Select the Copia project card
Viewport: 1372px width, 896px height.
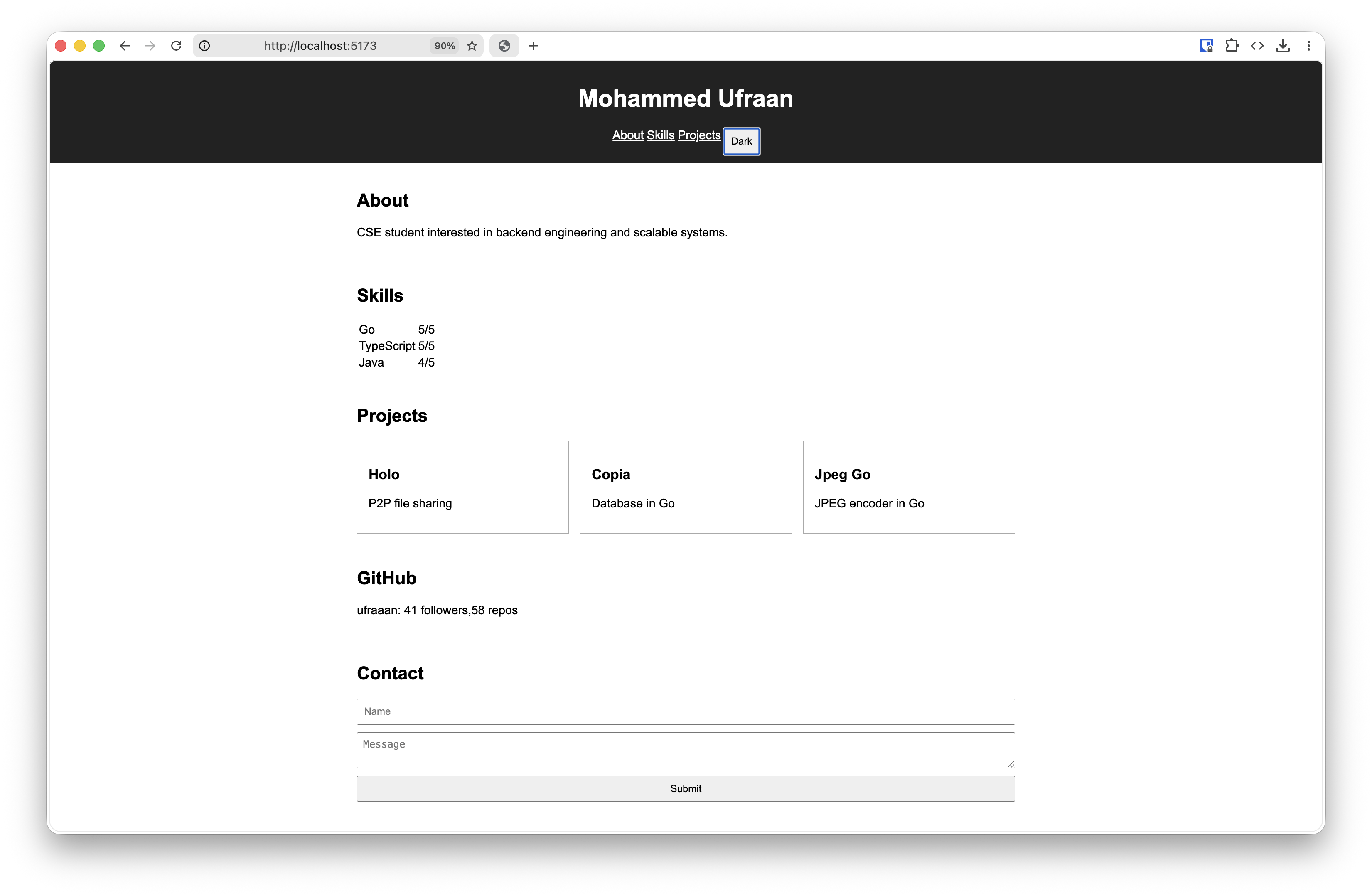click(686, 487)
